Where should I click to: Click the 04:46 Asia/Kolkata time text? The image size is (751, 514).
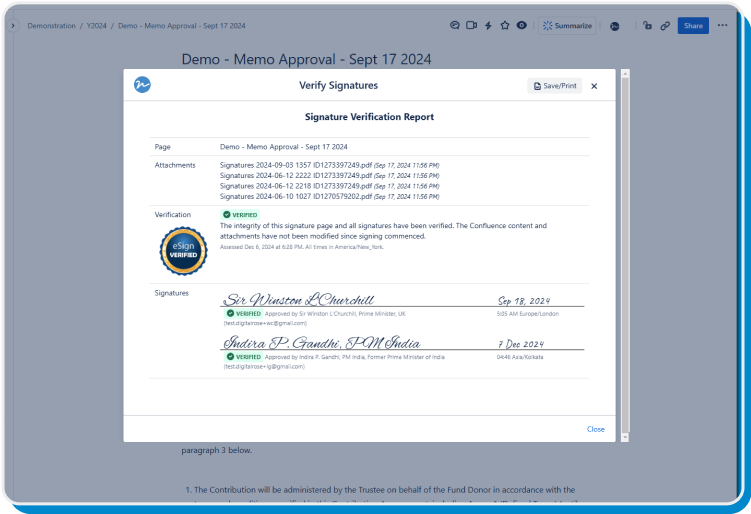(520, 357)
